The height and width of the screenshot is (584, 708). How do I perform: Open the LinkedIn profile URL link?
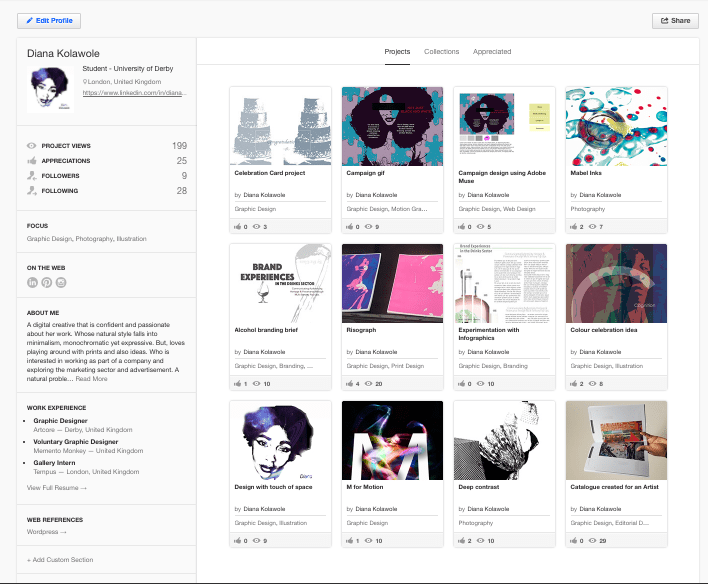[134, 92]
